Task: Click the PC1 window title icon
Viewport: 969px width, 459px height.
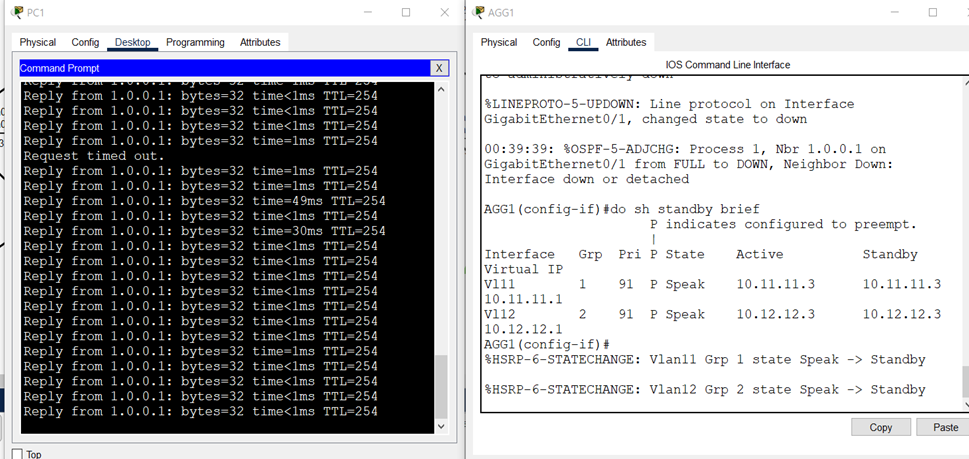Action: coord(17,12)
